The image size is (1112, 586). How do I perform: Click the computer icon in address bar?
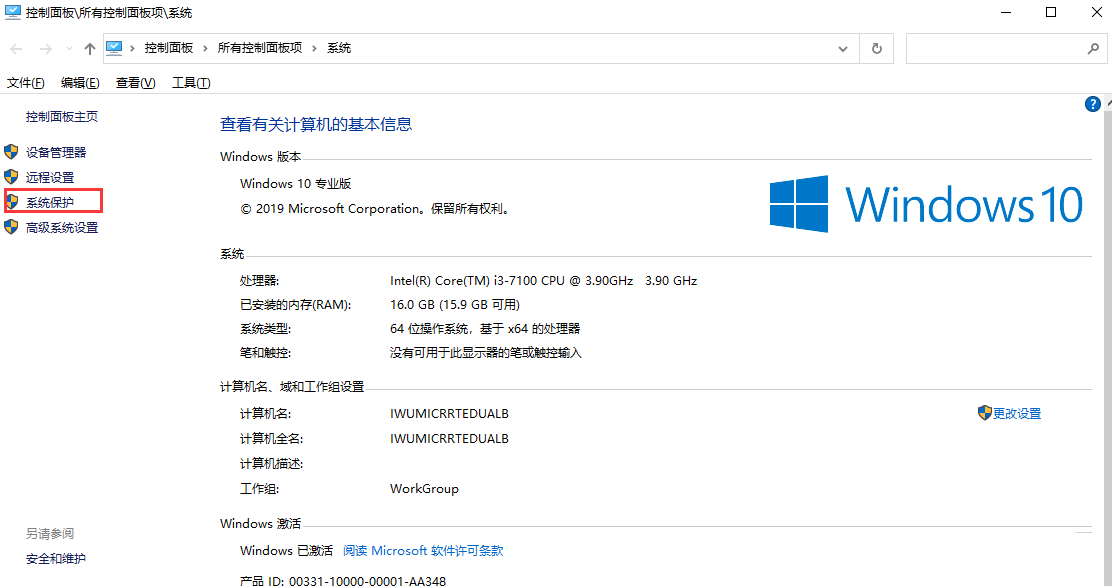[114, 48]
